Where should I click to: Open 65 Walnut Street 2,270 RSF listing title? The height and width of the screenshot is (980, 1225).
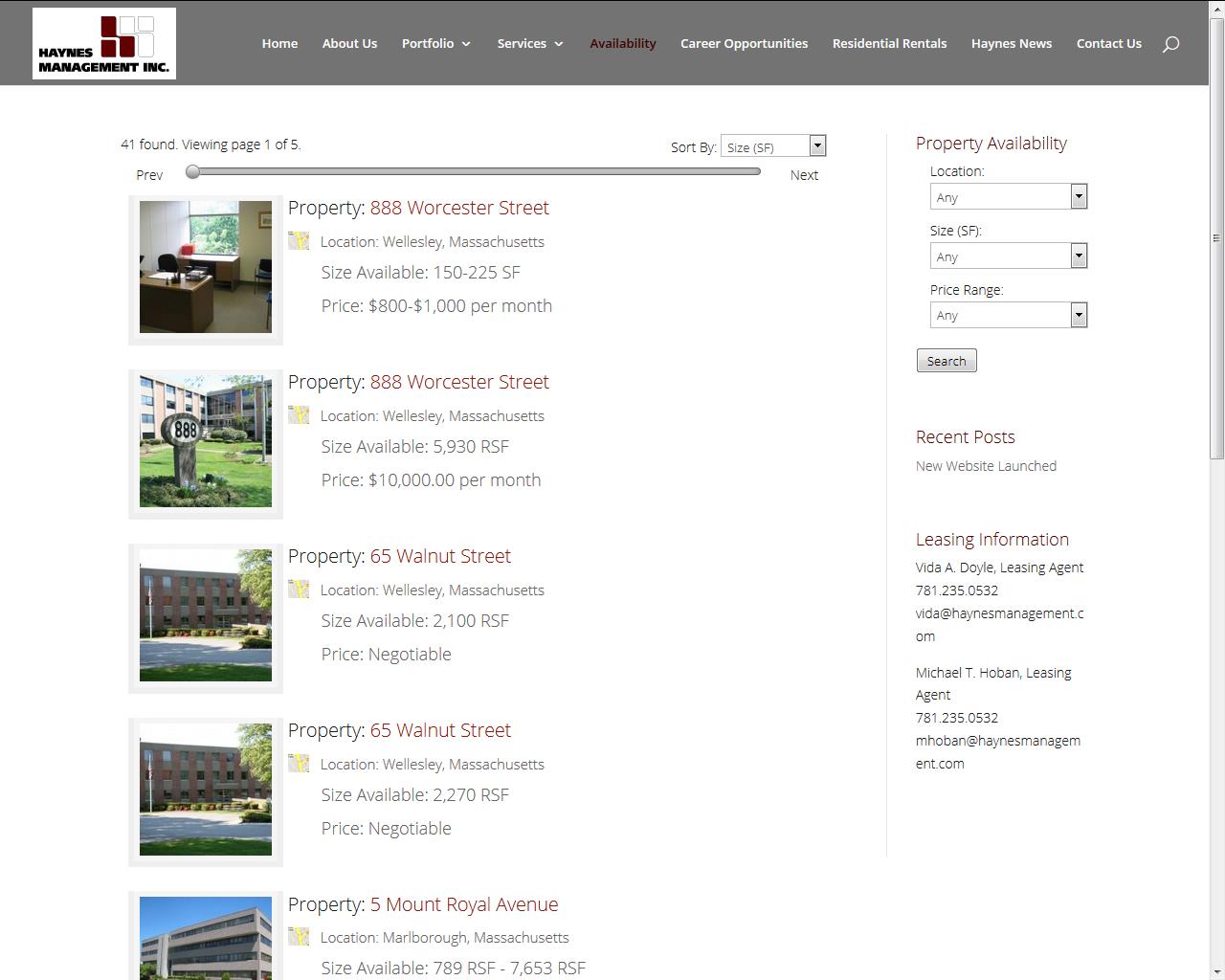click(440, 730)
